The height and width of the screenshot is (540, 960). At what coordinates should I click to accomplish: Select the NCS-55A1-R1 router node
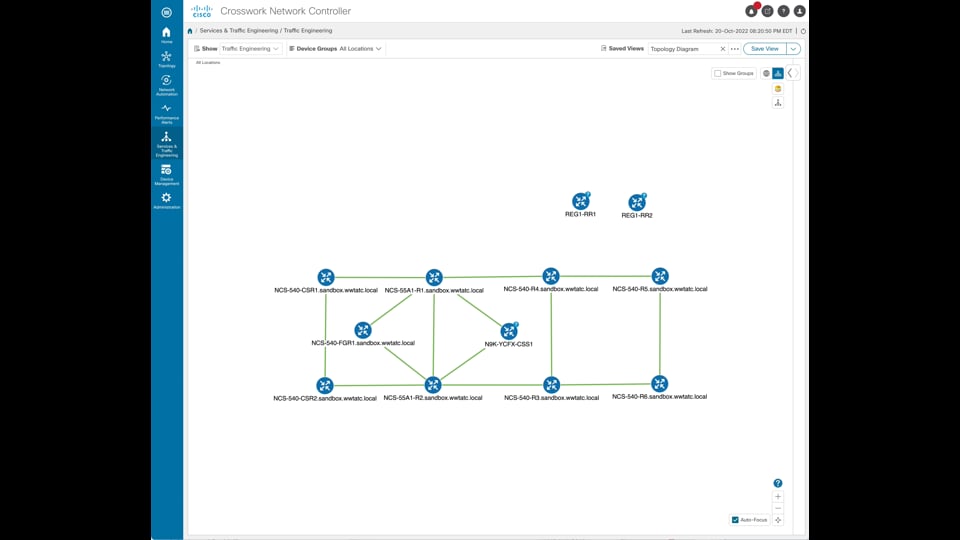(434, 277)
